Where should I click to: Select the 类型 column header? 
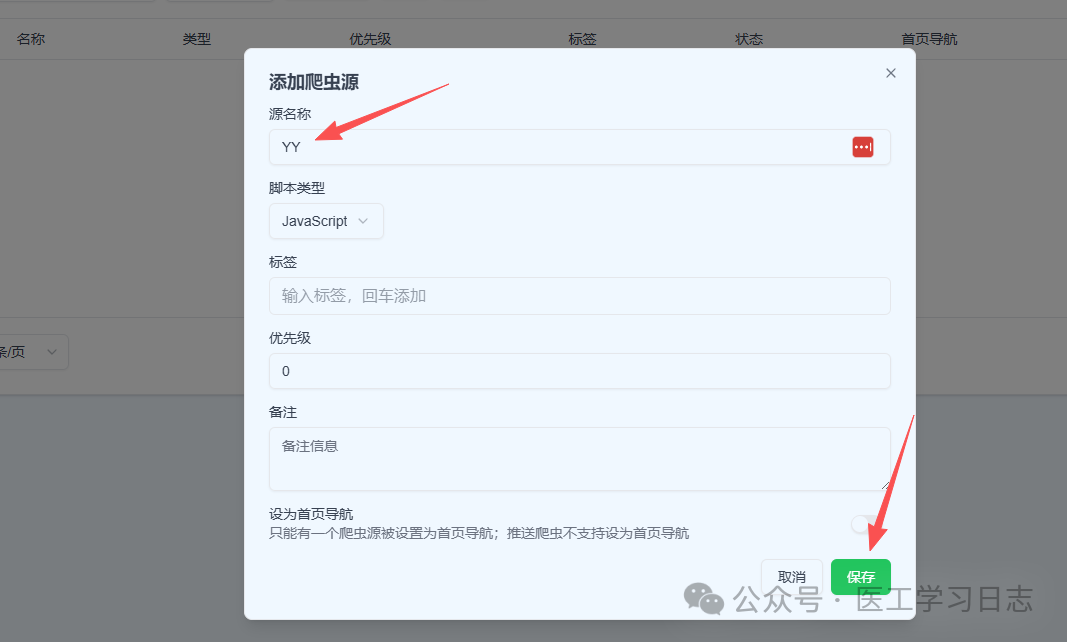pos(197,38)
